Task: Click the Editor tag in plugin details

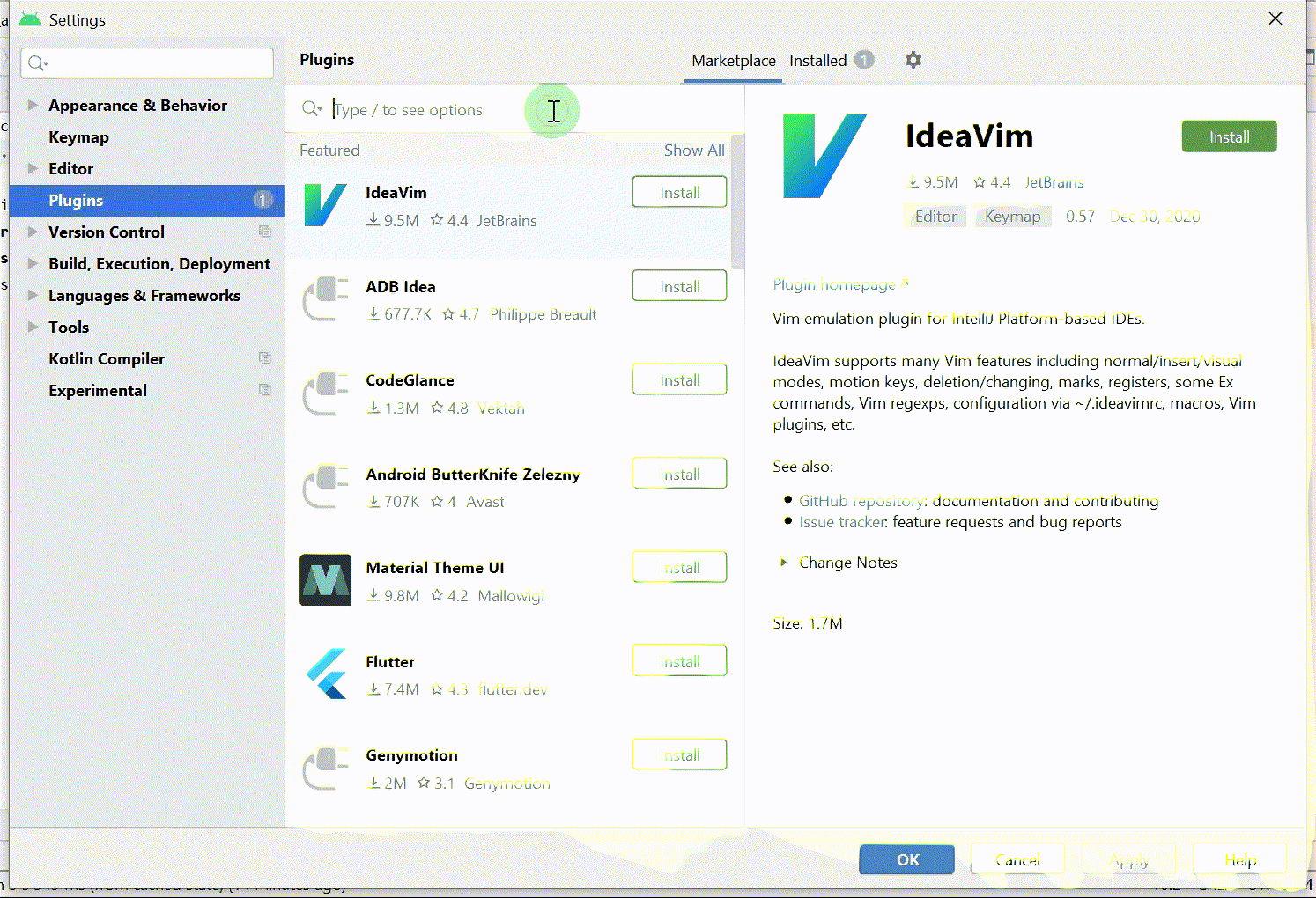Action: coord(935,217)
